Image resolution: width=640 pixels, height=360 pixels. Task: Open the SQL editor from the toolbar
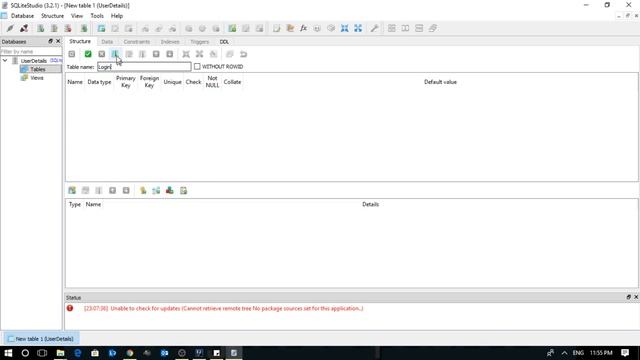pos(277,28)
